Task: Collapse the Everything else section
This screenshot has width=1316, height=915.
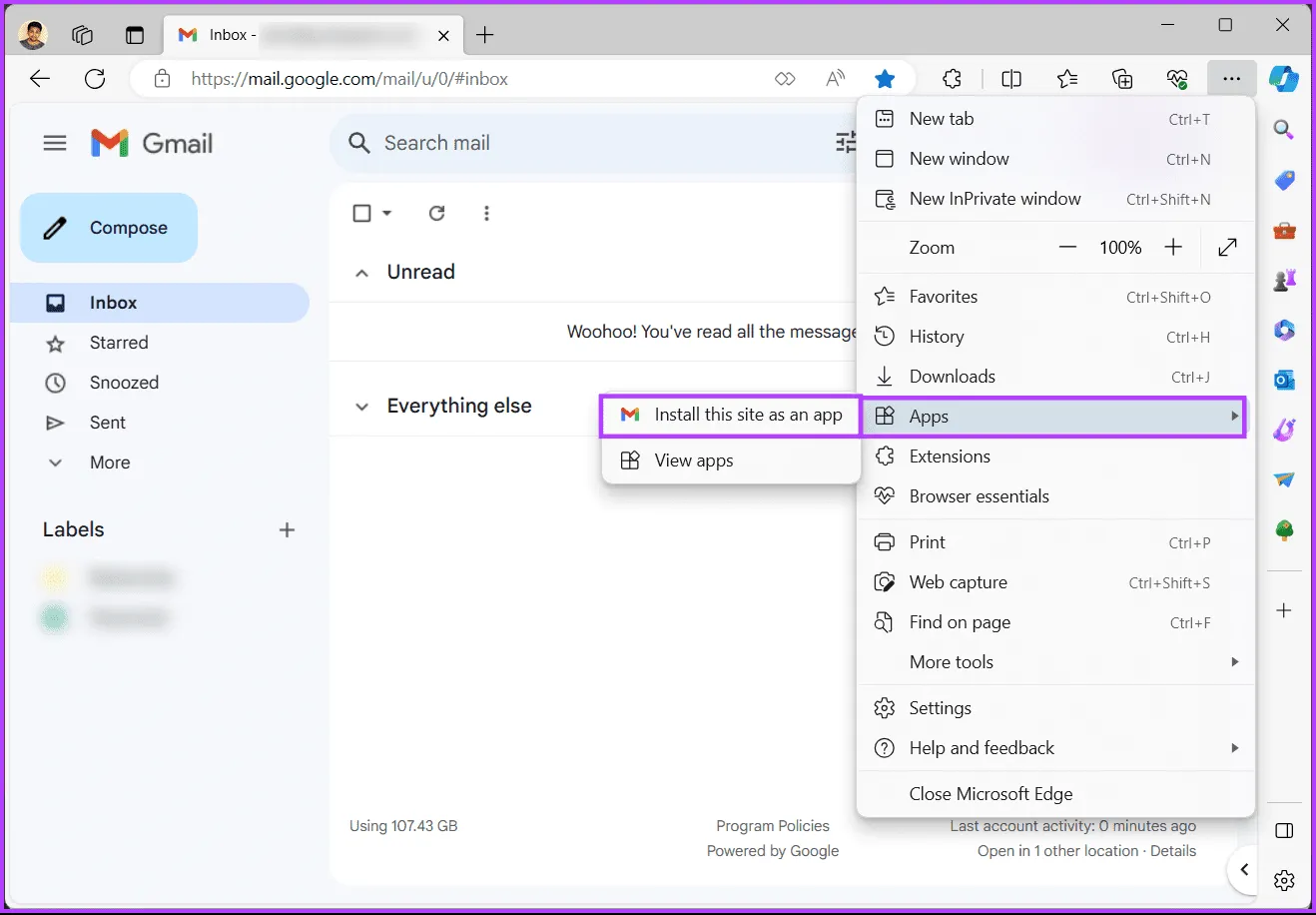Action: pos(362,407)
